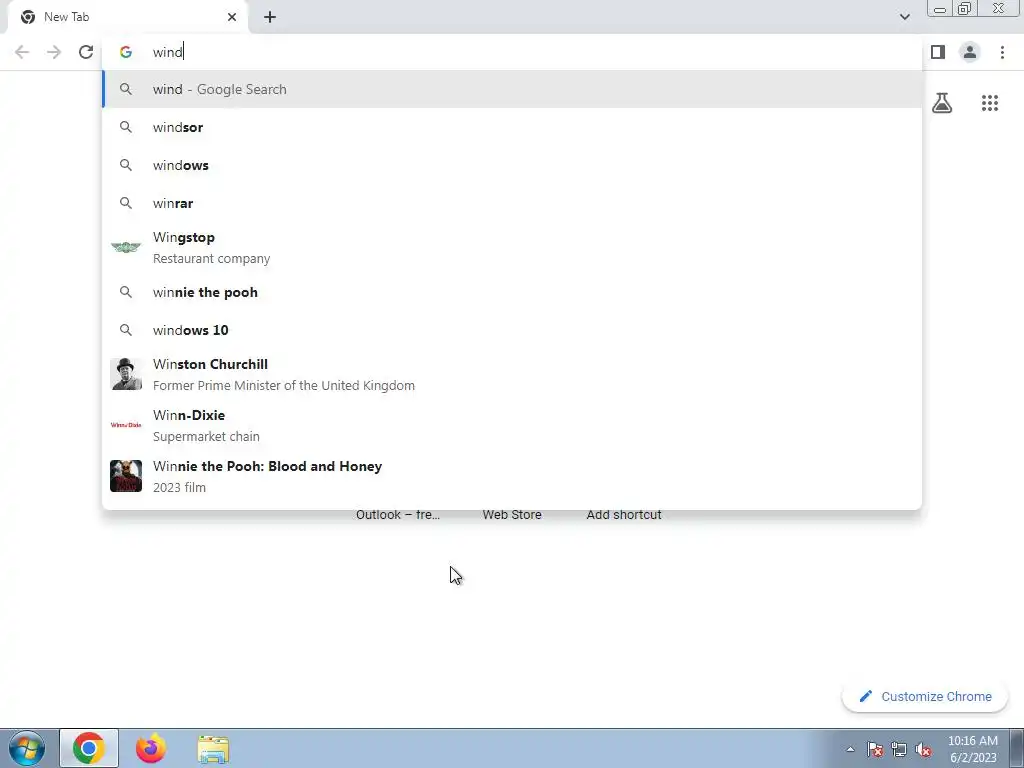Image resolution: width=1024 pixels, height=768 pixels.
Task: Select the 'windows 10' suggestion
Action: pos(512,330)
